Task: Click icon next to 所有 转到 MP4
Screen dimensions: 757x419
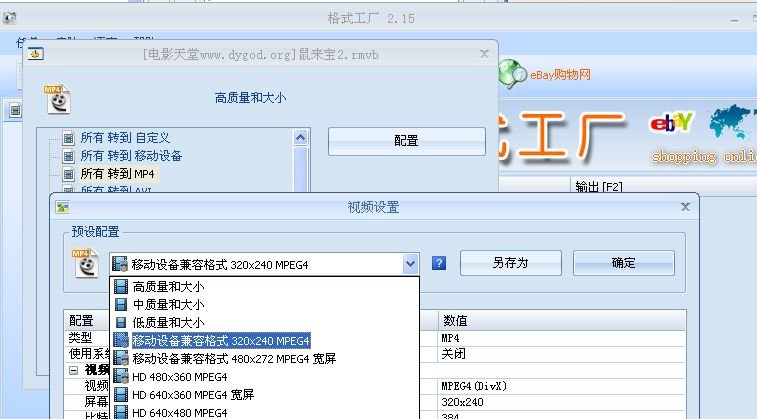Action: coord(69,174)
